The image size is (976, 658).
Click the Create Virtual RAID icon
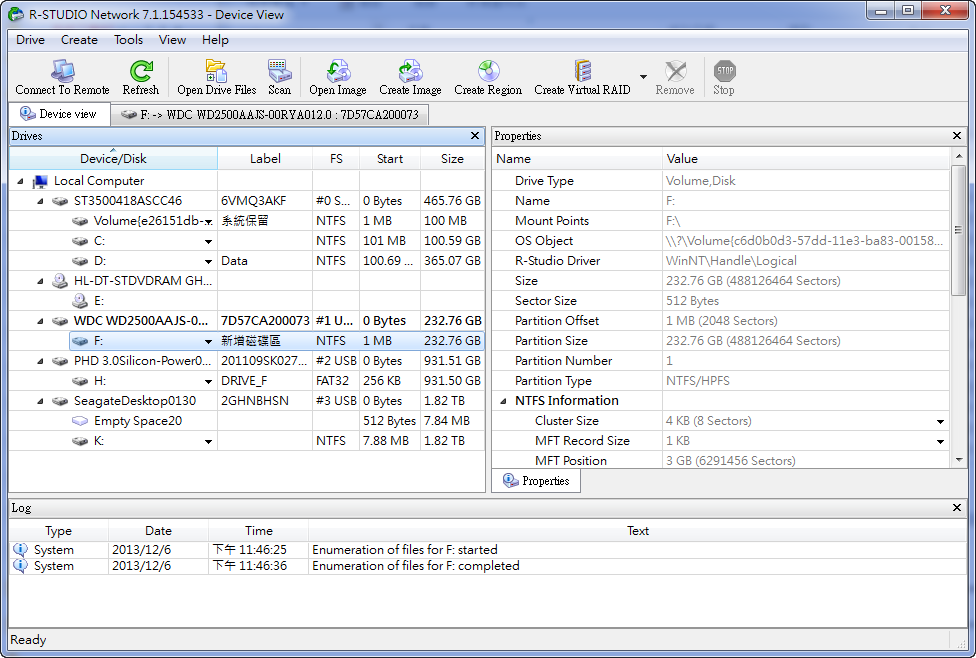(583, 71)
